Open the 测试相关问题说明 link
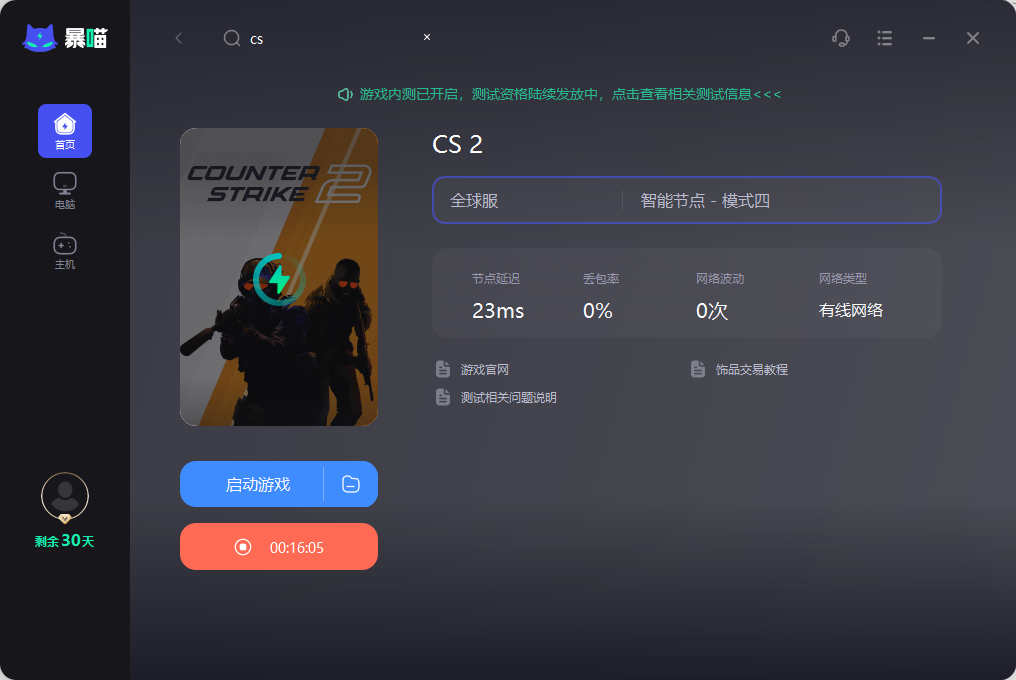Viewport: 1016px width, 680px height. click(509, 397)
